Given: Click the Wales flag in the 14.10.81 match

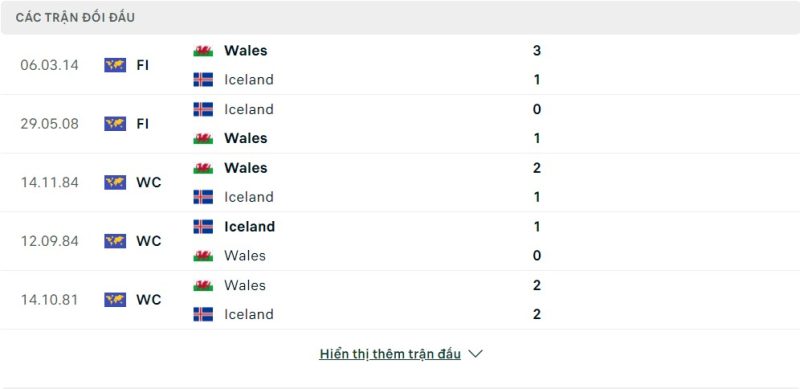Looking at the screenshot, I should [203, 285].
